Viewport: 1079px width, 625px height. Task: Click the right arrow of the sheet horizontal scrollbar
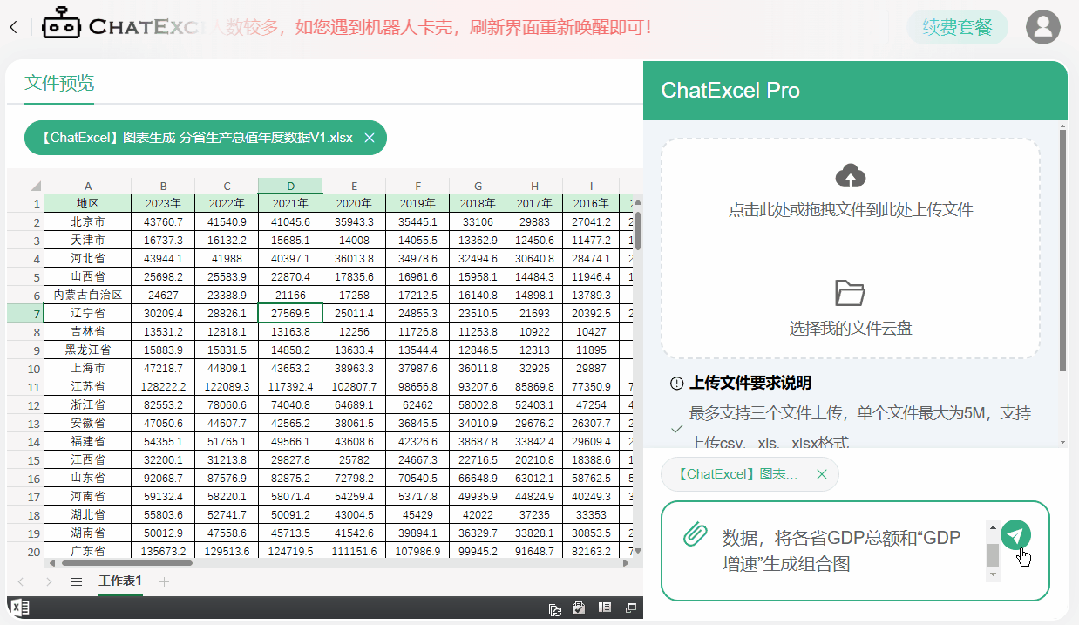click(x=625, y=563)
